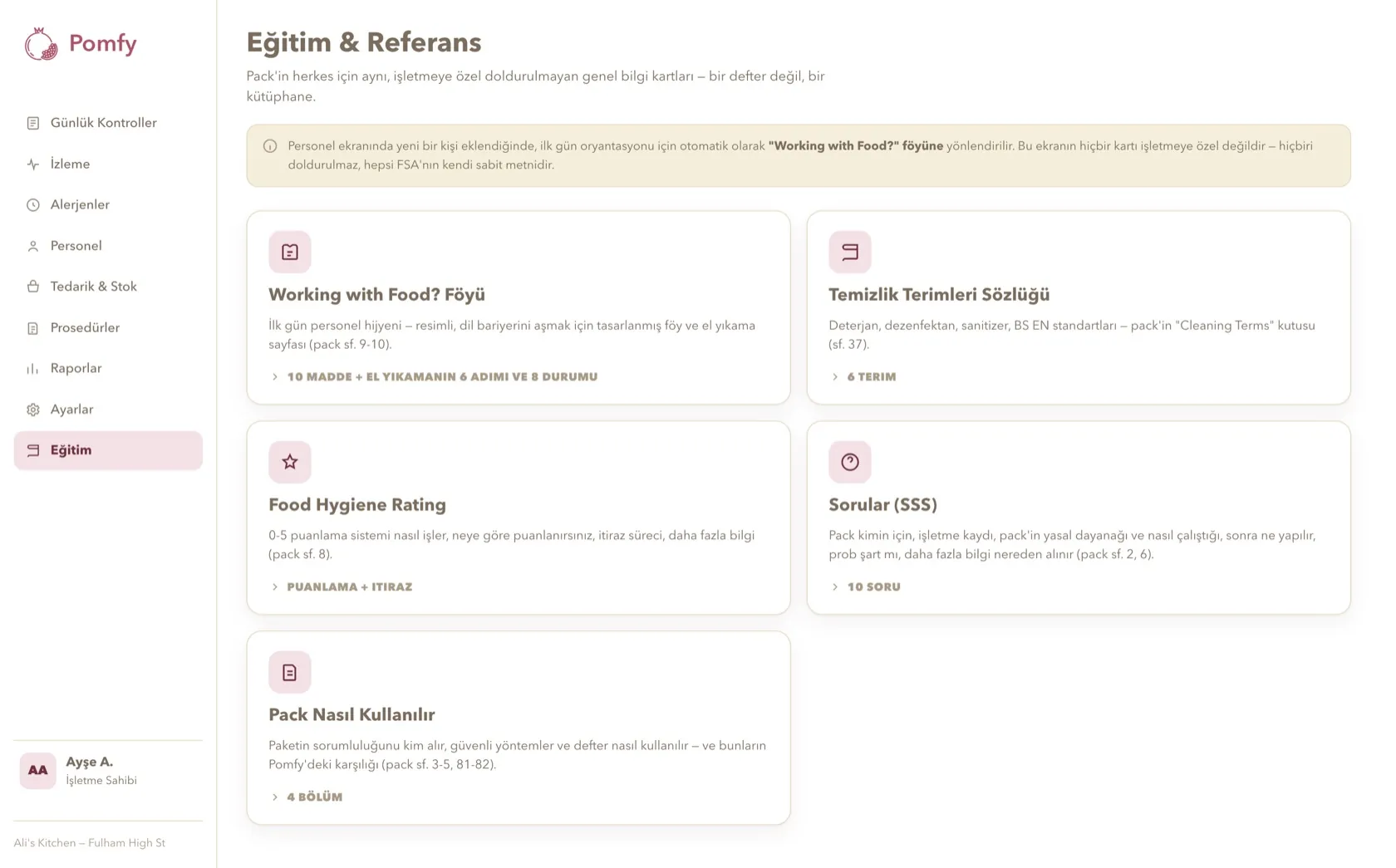
Task: Open the Günlük Kontroller menu item
Action: (108, 123)
